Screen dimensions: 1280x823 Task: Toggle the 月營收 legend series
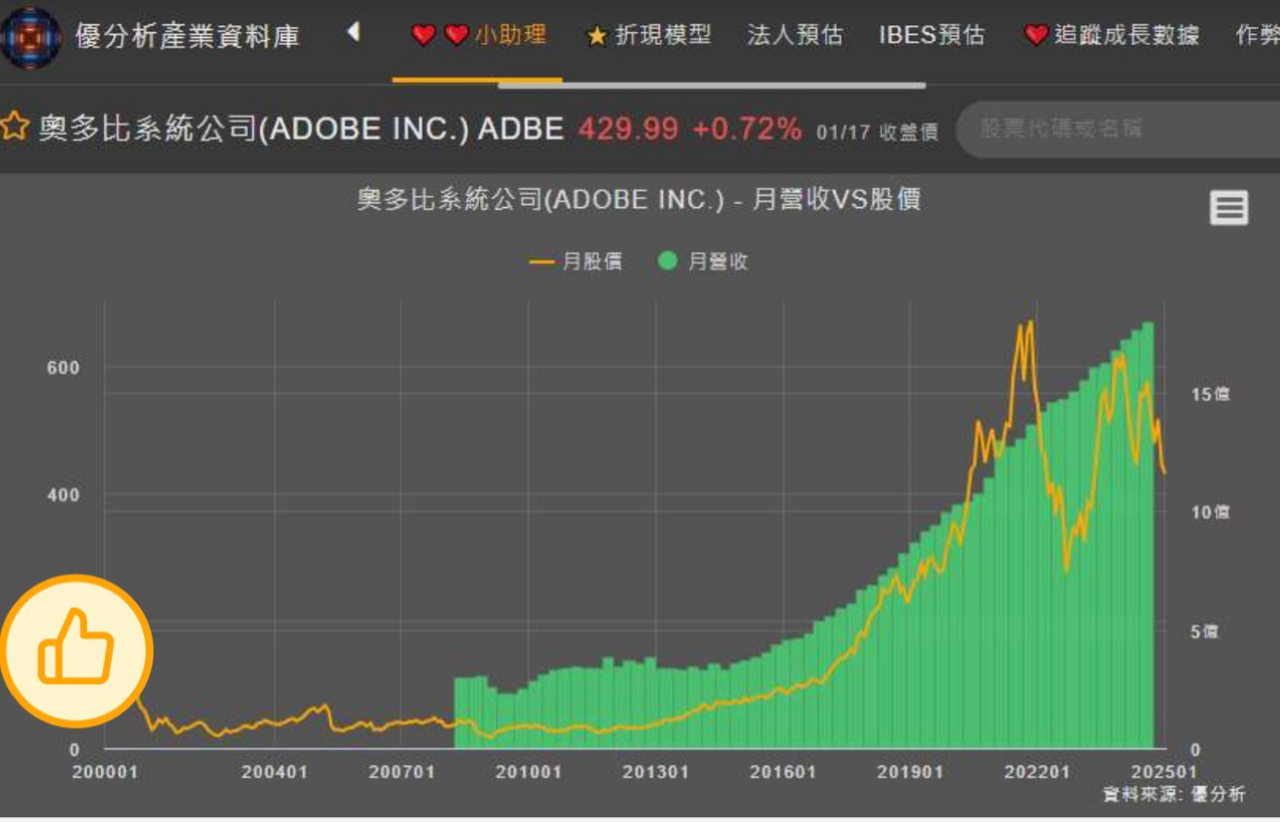pyautogui.click(x=703, y=261)
